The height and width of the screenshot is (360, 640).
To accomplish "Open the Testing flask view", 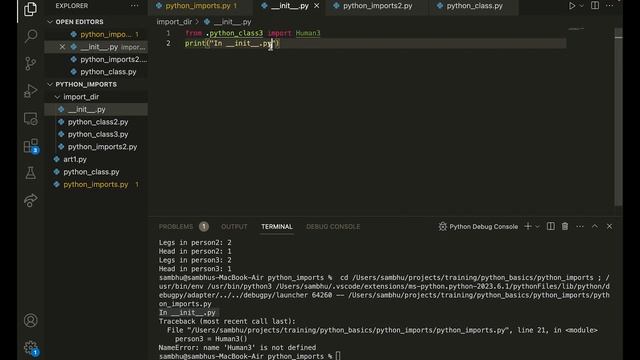I will click(x=31, y=173).
